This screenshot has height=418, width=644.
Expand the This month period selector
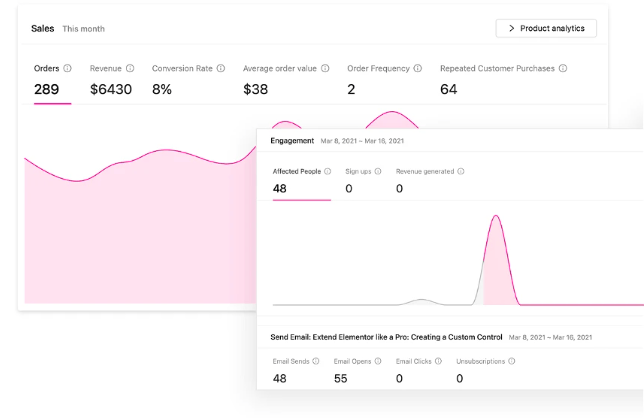(x=83, y=29)
